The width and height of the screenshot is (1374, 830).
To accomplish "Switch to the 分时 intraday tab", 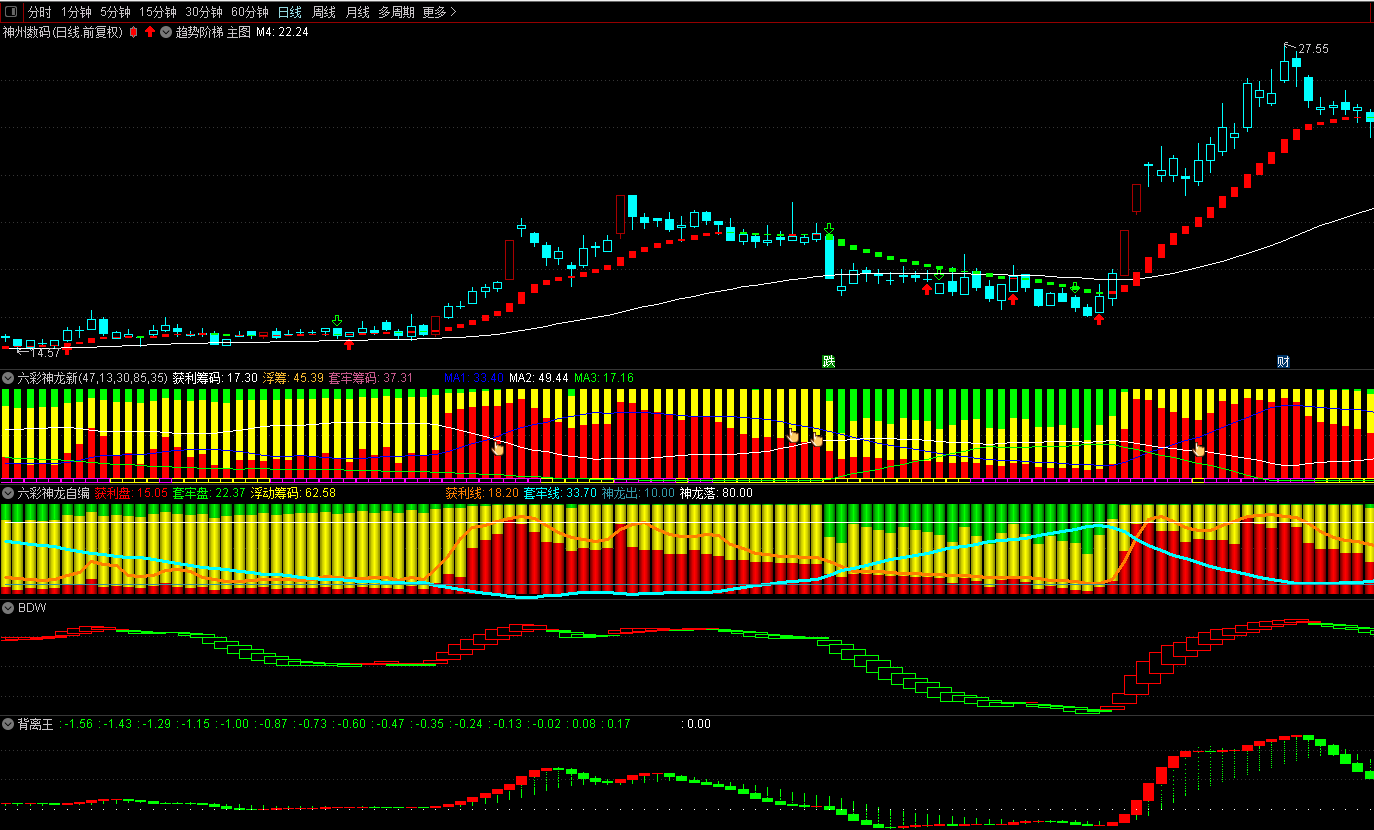I will point(39,12).
